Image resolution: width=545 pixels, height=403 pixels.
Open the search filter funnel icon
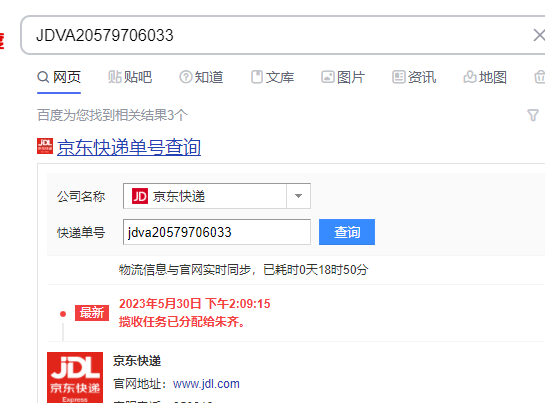tap(533, 115)
